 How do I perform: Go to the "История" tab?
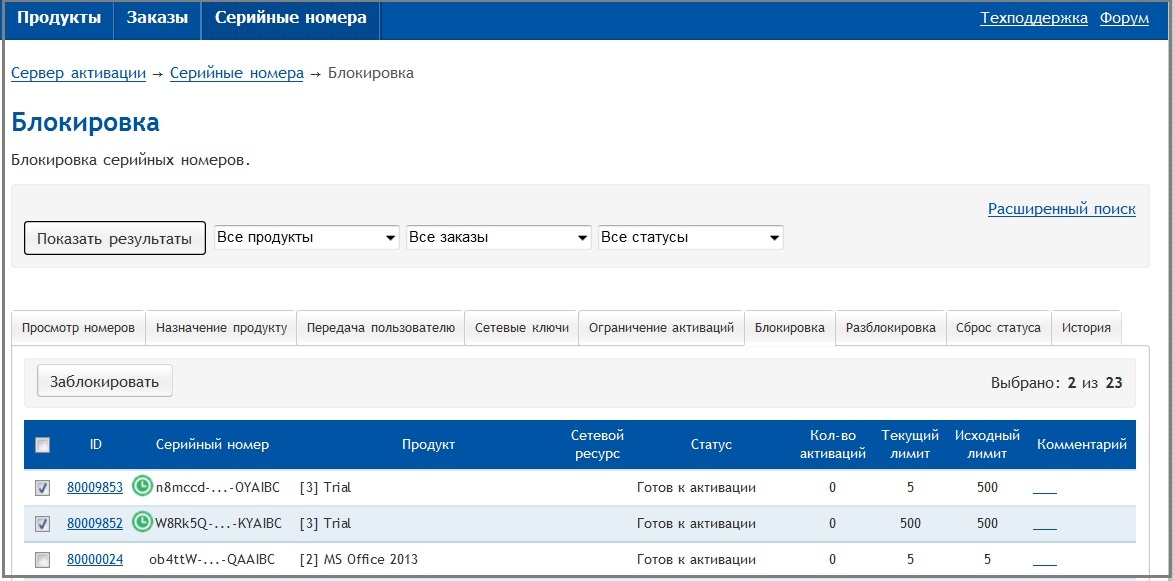pyautogui.click(x=1086, y=328)
